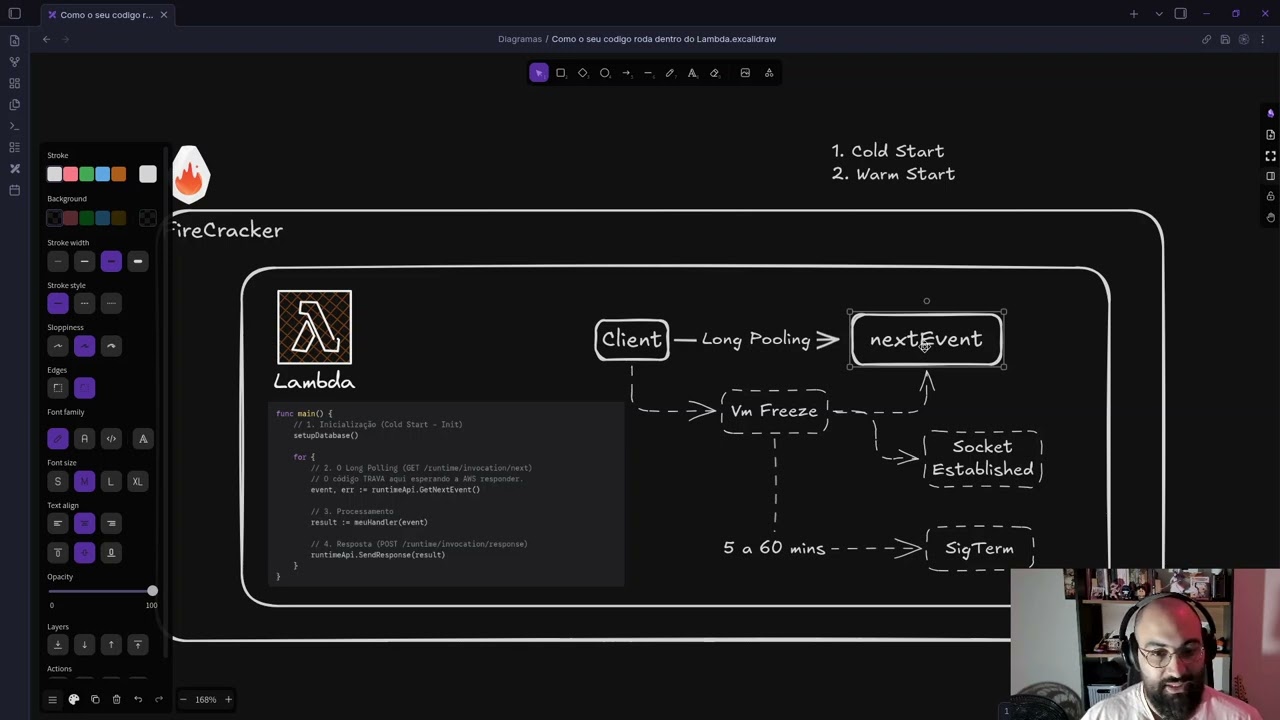Adjust the Opacity slider handle

pos(152,591)
